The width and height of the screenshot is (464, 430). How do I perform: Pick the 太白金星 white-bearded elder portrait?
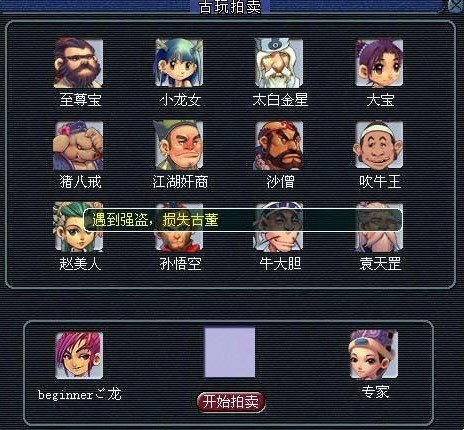tap(279, 63)
